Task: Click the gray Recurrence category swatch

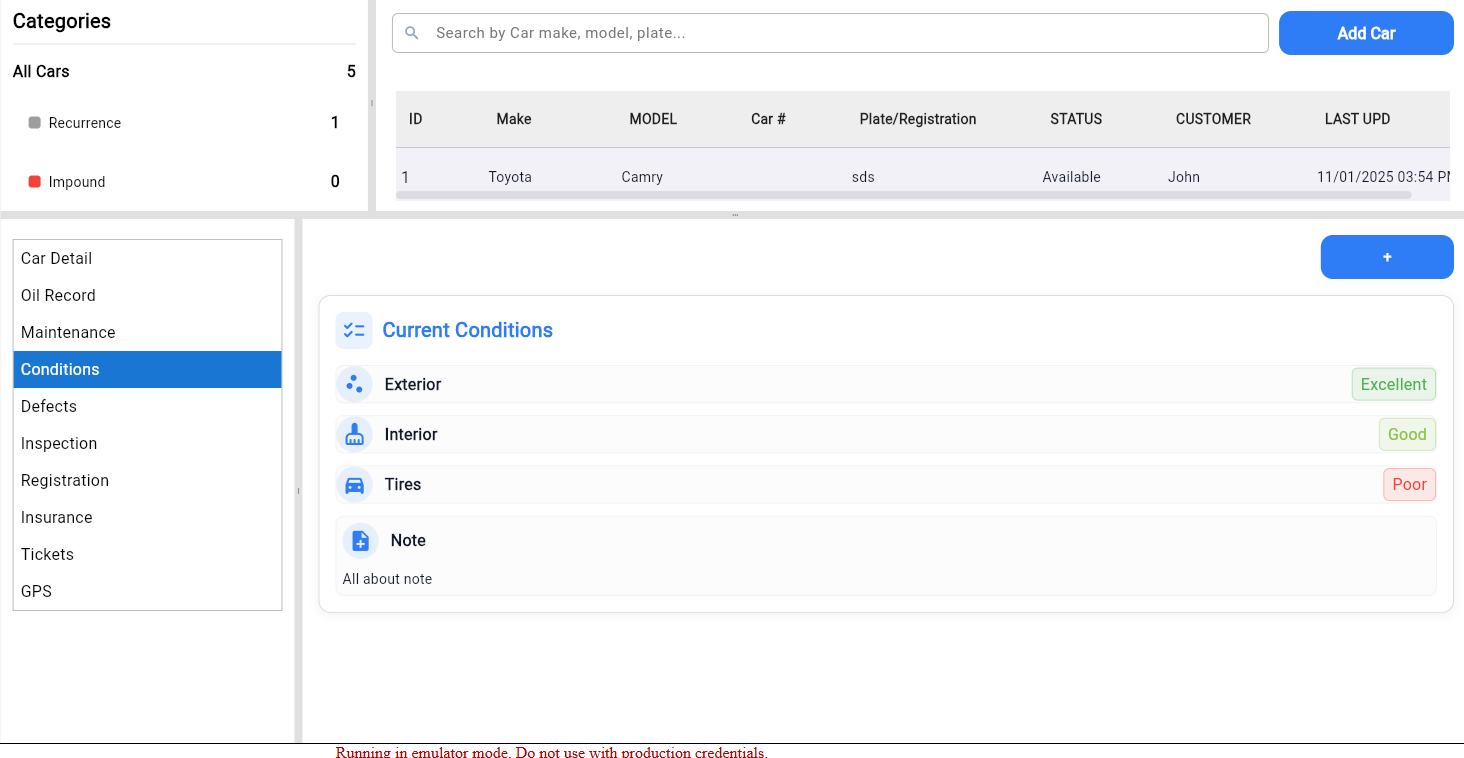Action: point(34,123)
